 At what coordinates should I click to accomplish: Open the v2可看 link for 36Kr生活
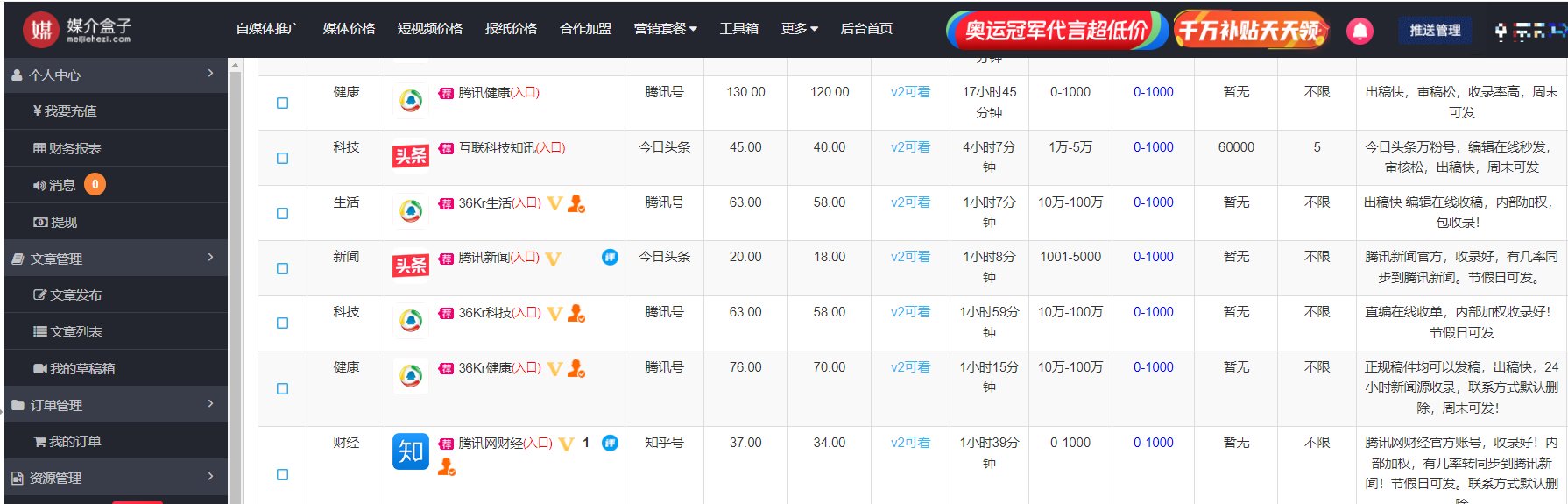point(910,202)
